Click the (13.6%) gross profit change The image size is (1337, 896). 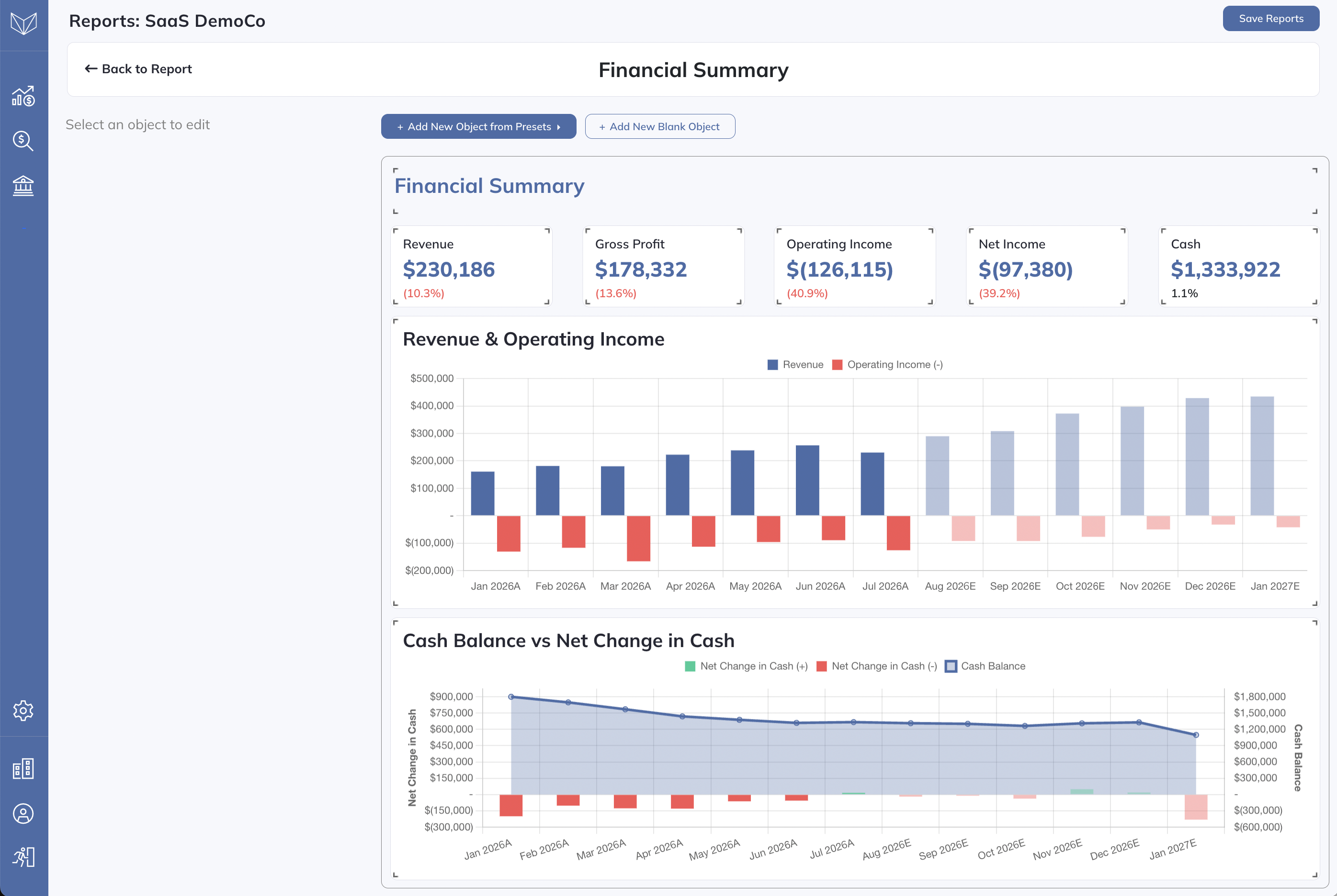(616, 293)
